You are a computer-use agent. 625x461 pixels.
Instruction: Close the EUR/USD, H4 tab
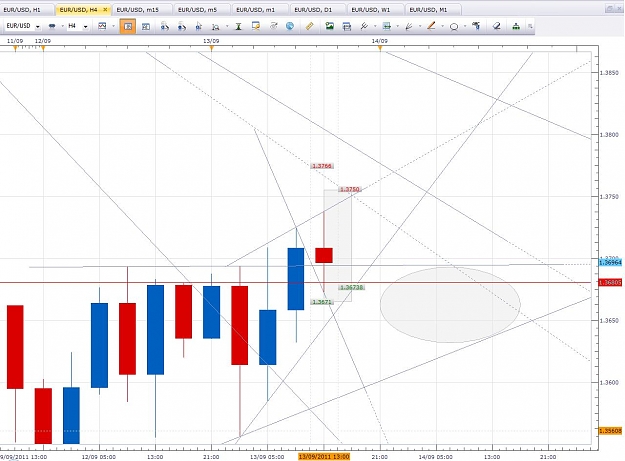click(x=105, y=10)
